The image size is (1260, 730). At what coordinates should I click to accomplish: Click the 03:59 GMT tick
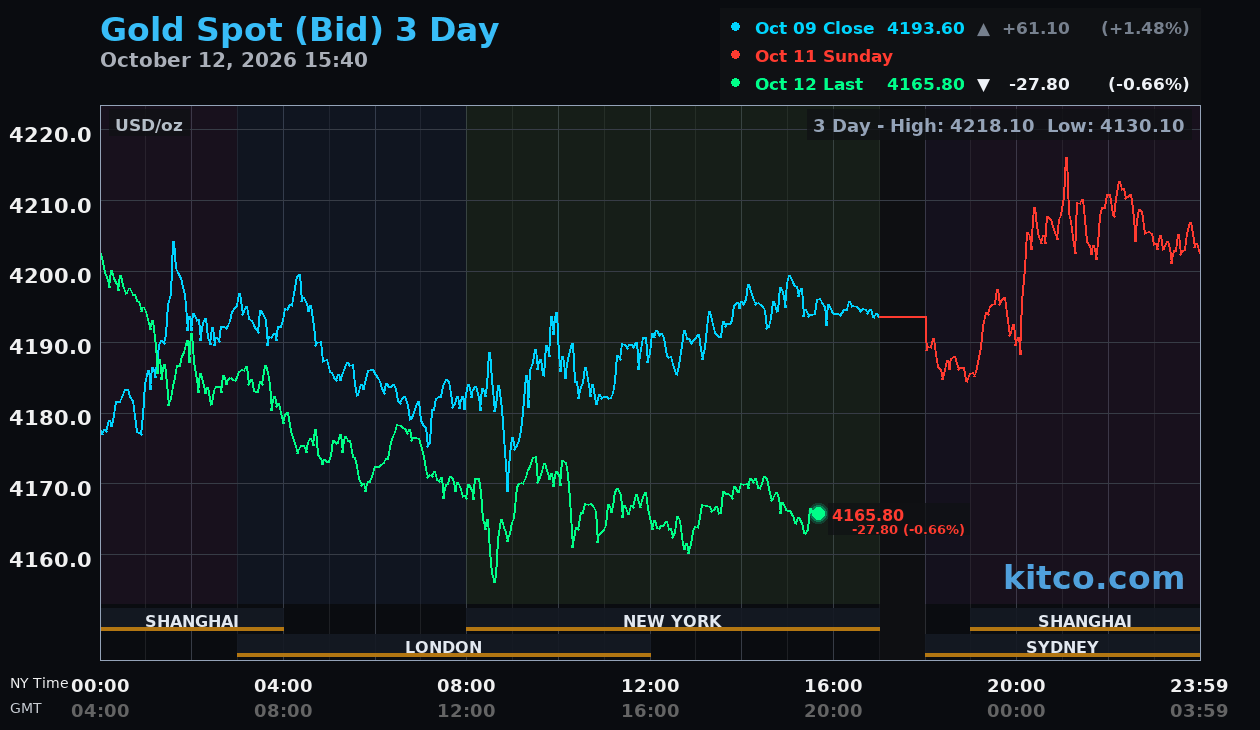coord(1199,711)
